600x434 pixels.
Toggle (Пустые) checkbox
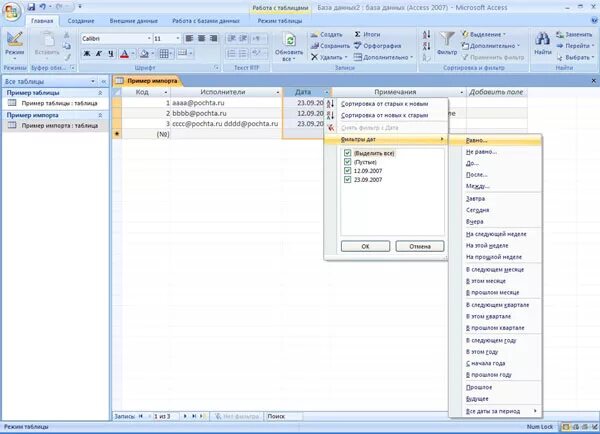[347, 162]
